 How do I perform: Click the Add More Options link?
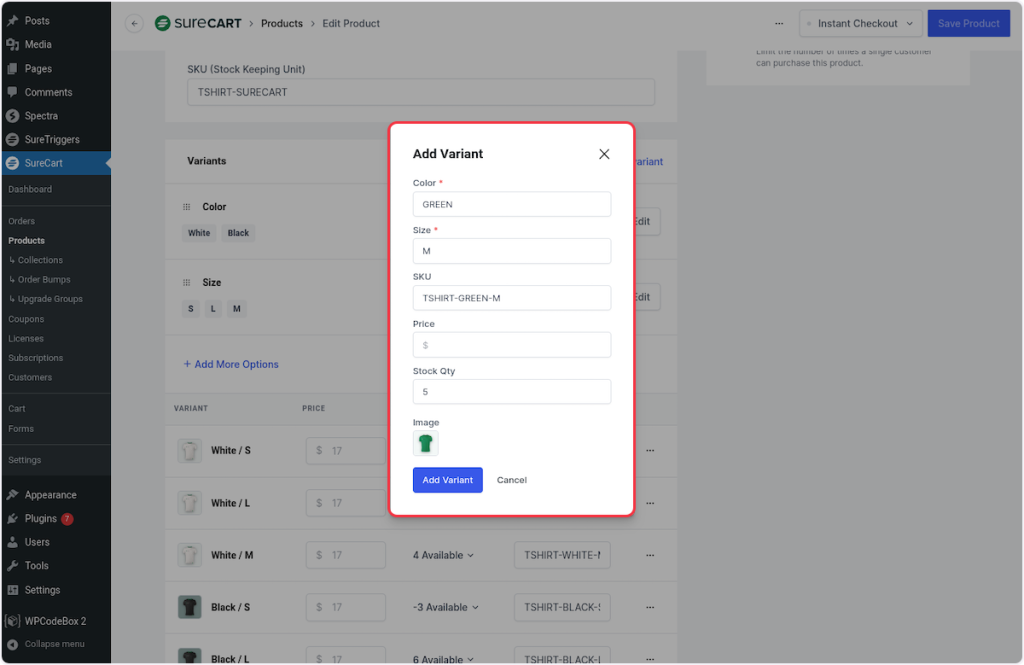click(231, 364)
